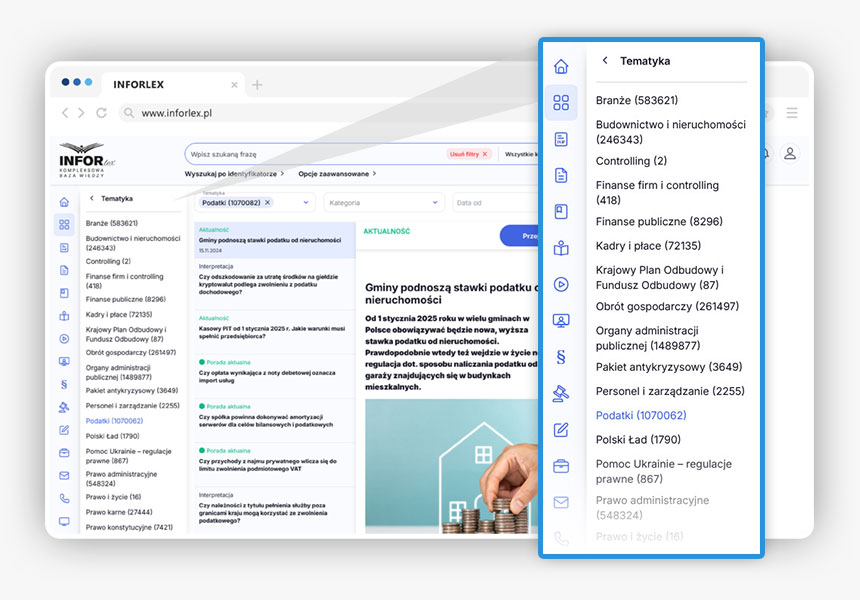Open the gavel icon in the enlarged sidebar

[x=561, y=393]
